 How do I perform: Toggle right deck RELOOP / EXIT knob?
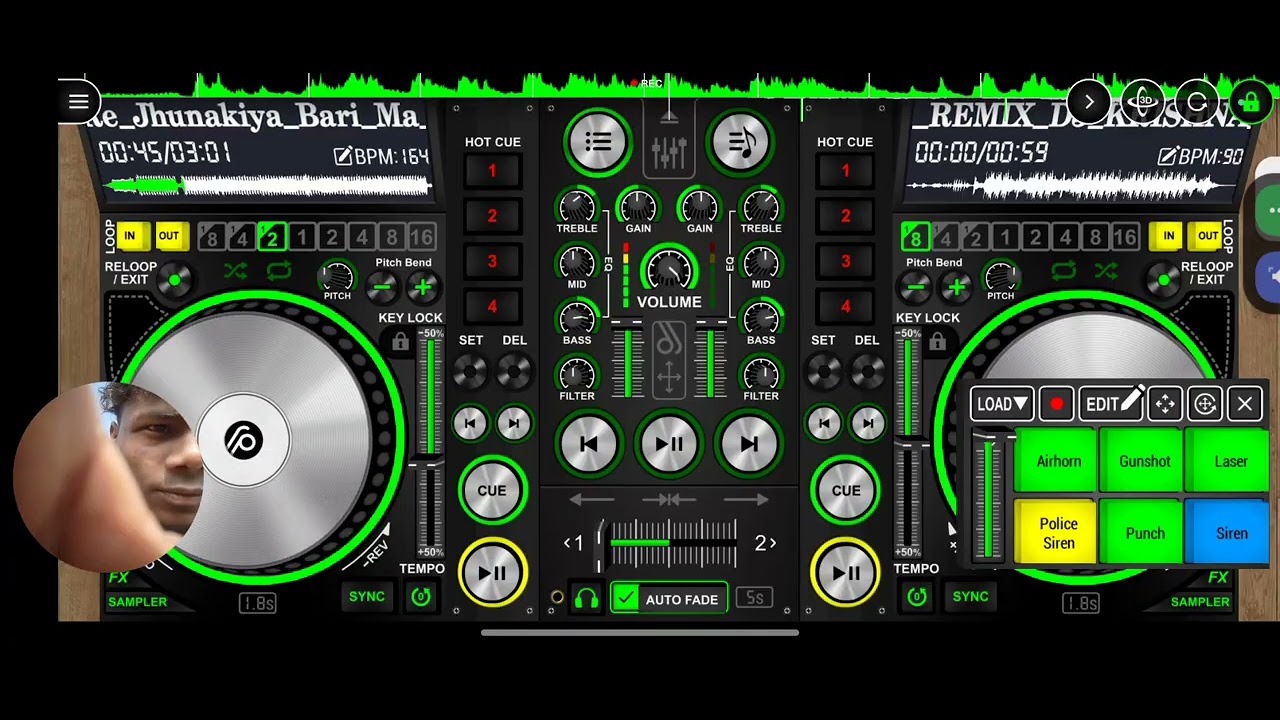tap(1163, 280)
